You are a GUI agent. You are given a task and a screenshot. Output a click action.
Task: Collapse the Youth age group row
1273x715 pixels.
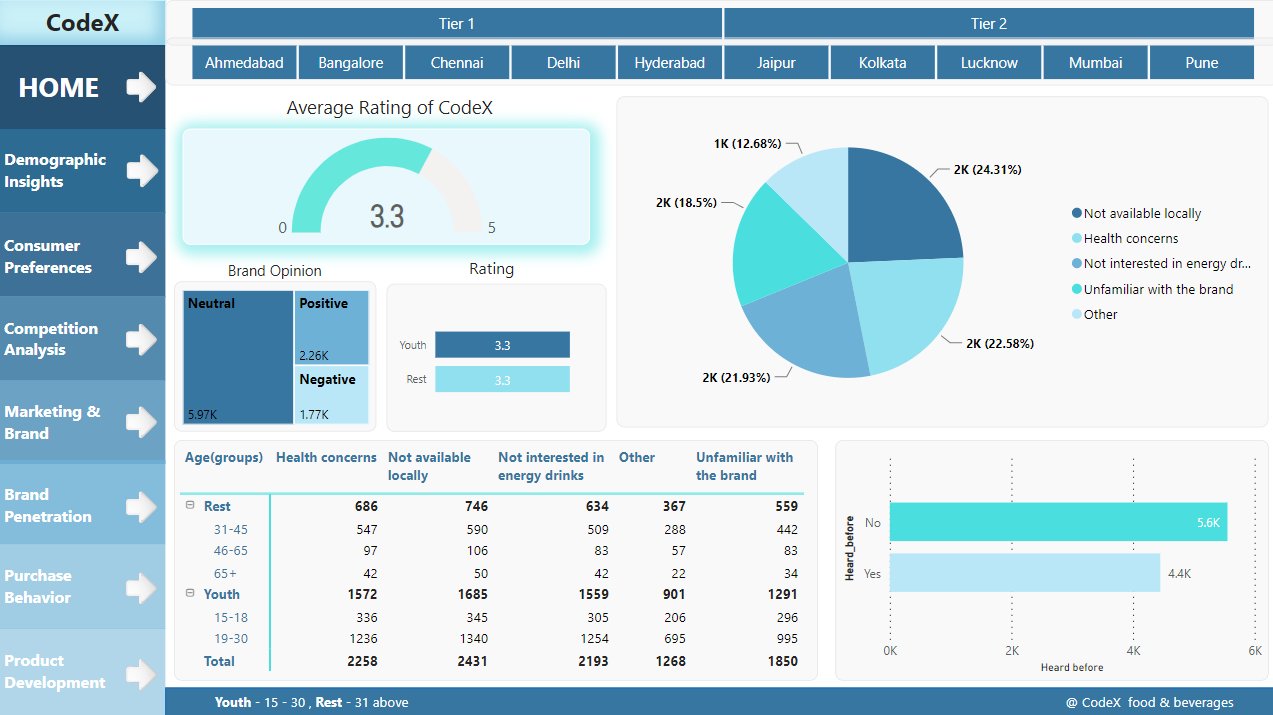pos(190,593)
